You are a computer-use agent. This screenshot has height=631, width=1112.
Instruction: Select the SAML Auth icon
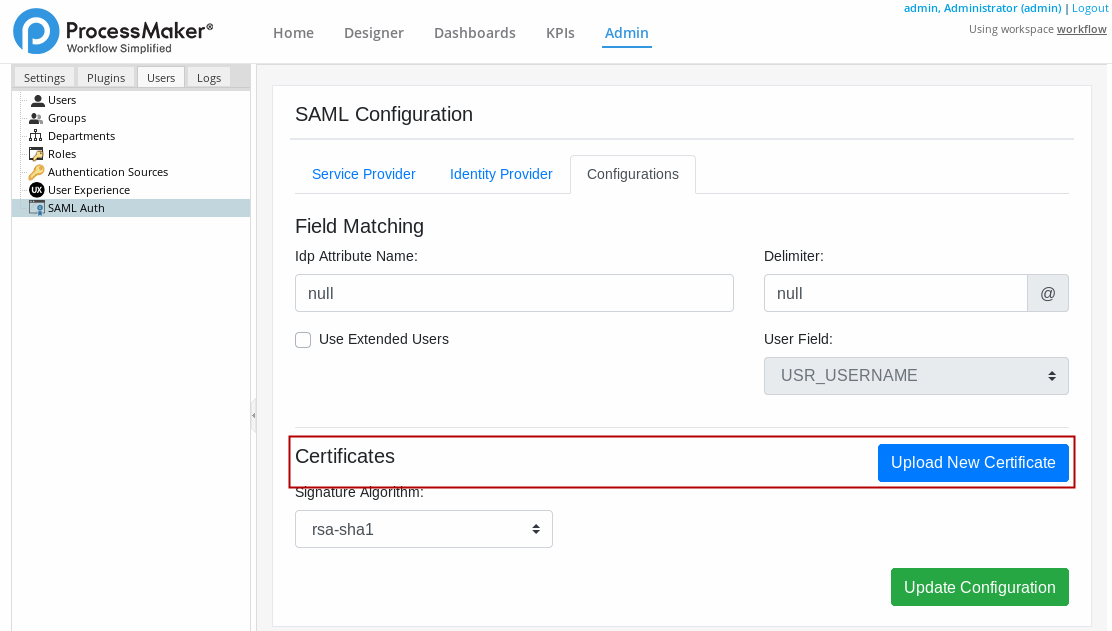click(37, 208)
